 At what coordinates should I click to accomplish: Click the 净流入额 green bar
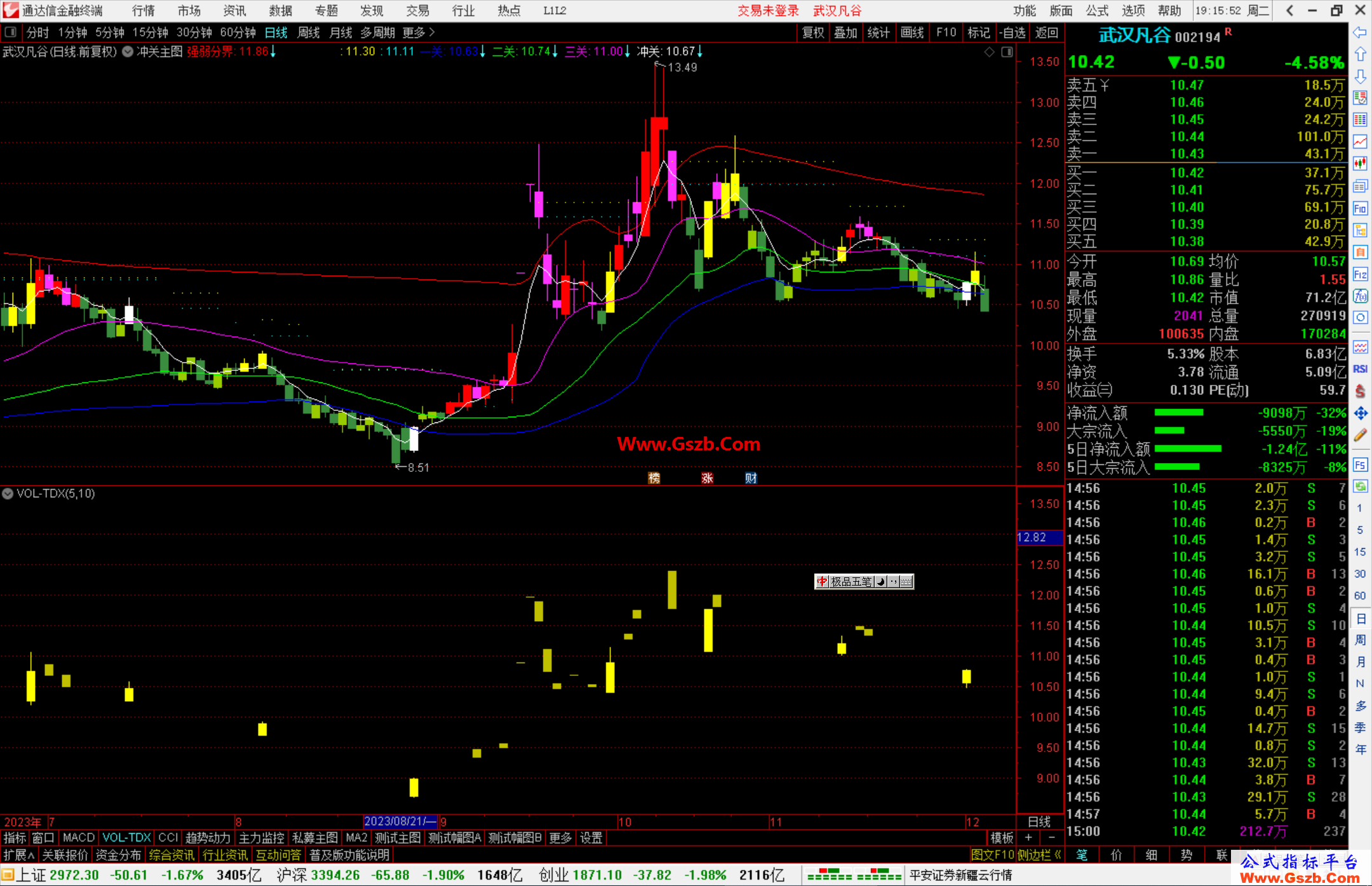coord(1179,413)
